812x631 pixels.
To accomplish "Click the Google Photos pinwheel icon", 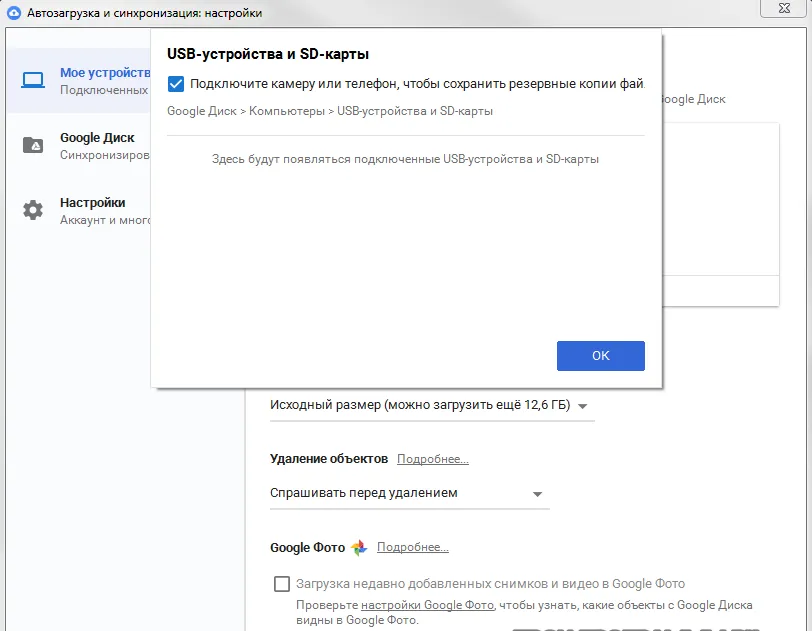I will (359, 548).
